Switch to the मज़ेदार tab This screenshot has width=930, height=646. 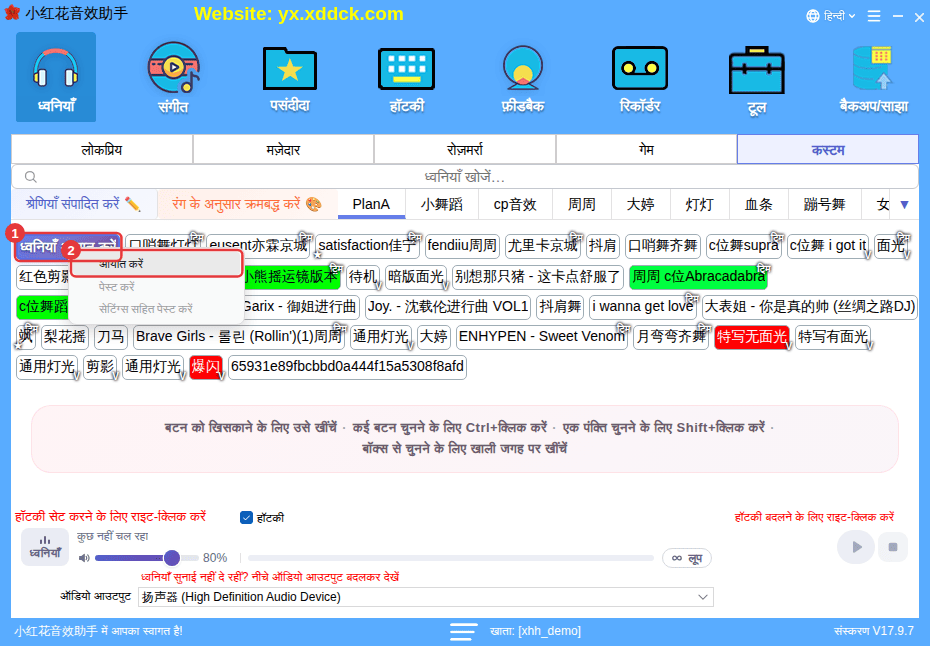coord(284,149)
